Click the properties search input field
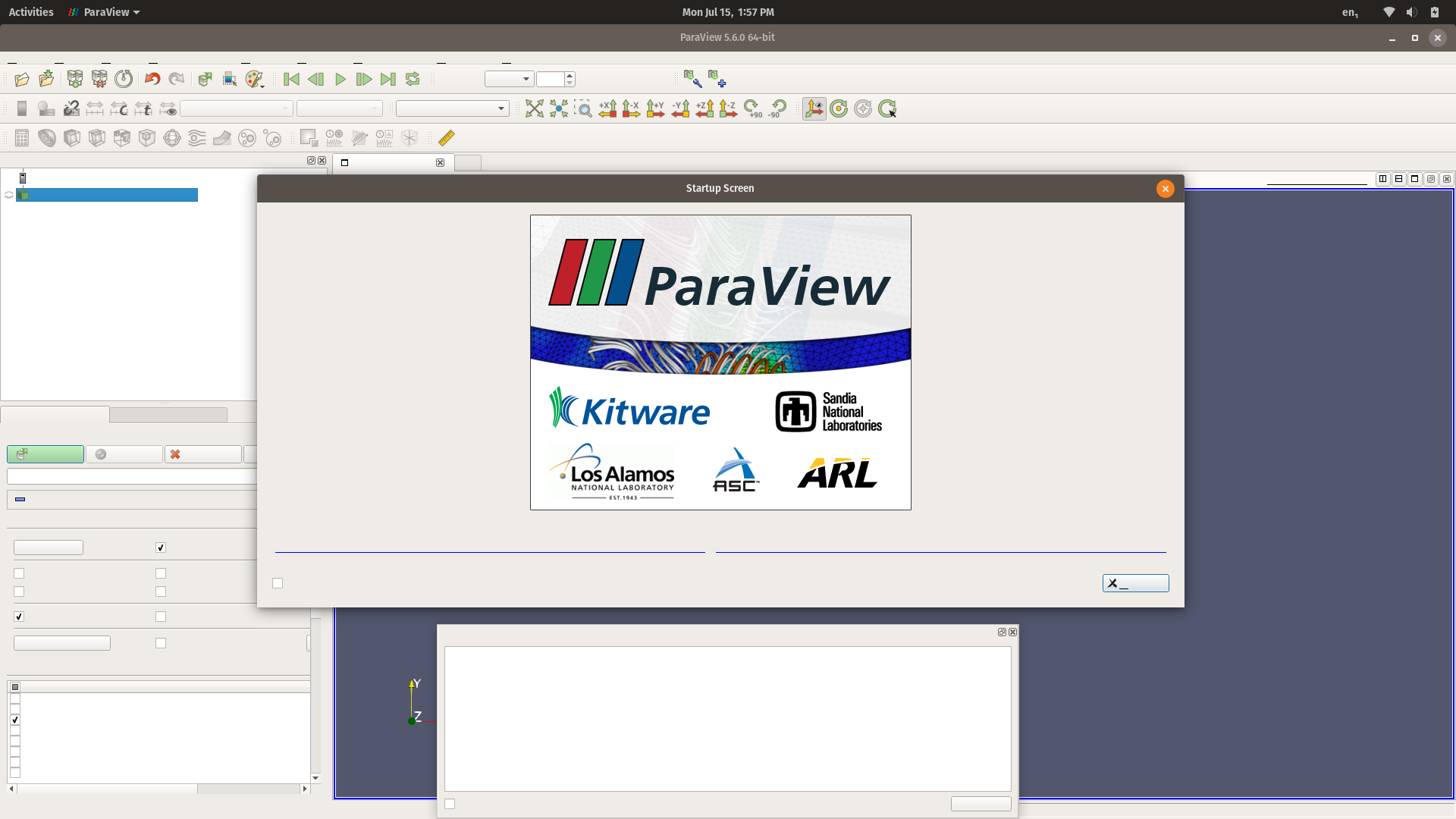This screenshot has width=1456, height=819. click(x=133, y=476)
